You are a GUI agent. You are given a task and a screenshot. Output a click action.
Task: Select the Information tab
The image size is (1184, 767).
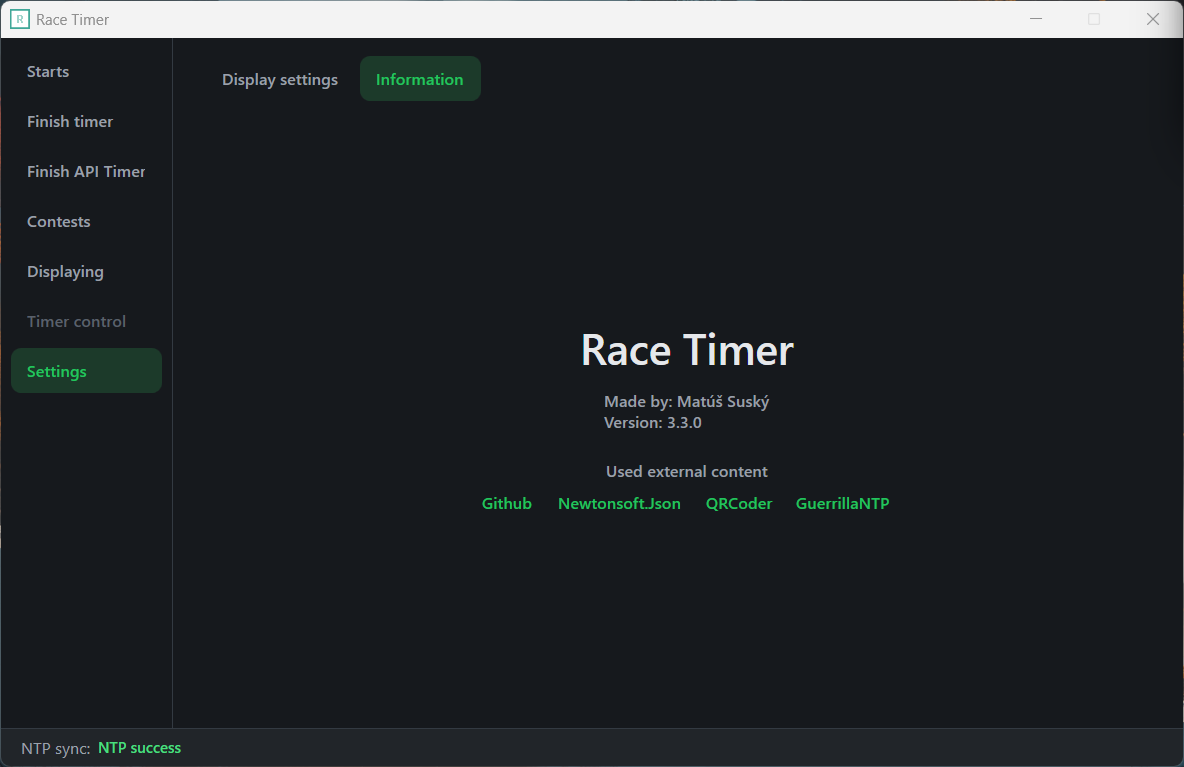click(420, 79)
